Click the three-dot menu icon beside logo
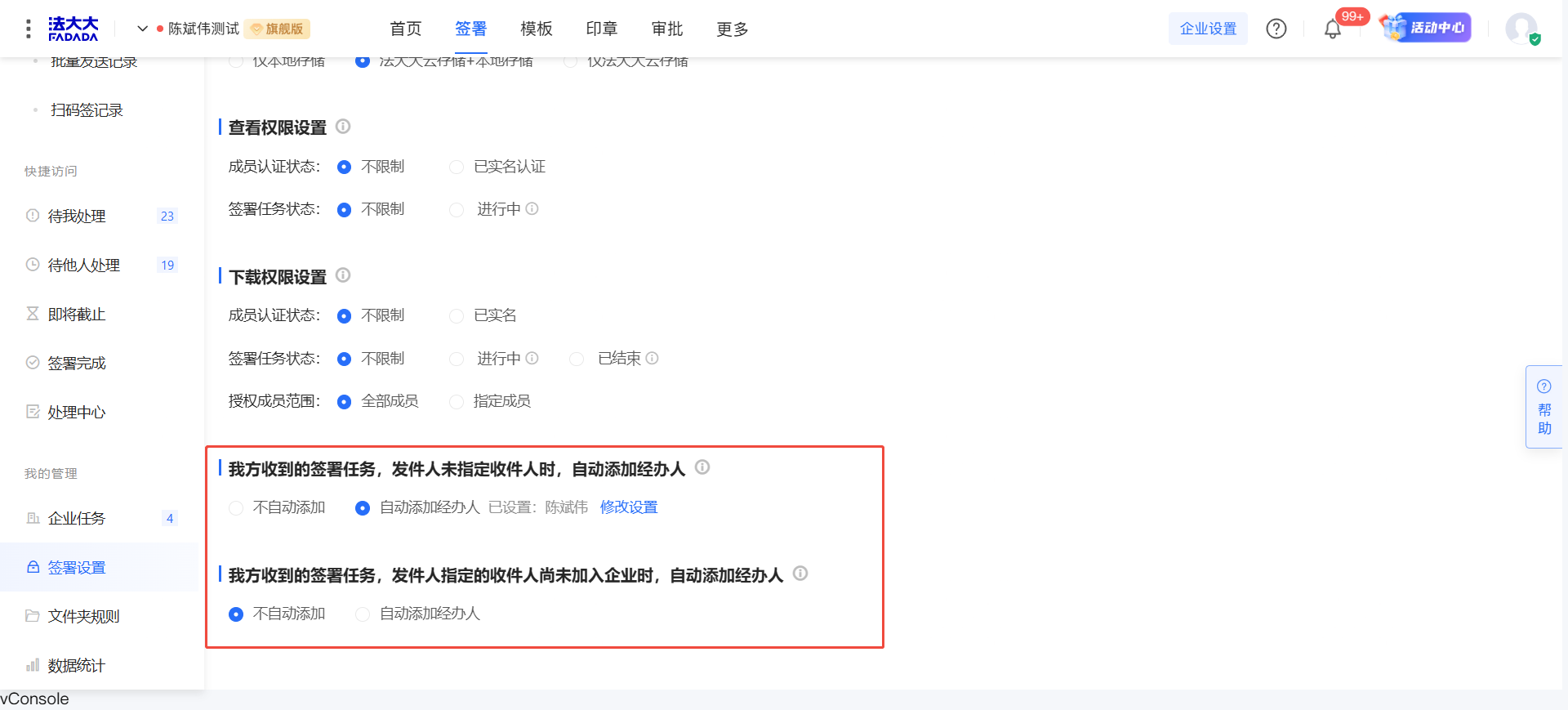1568x710 pixels. coord(29,29)
